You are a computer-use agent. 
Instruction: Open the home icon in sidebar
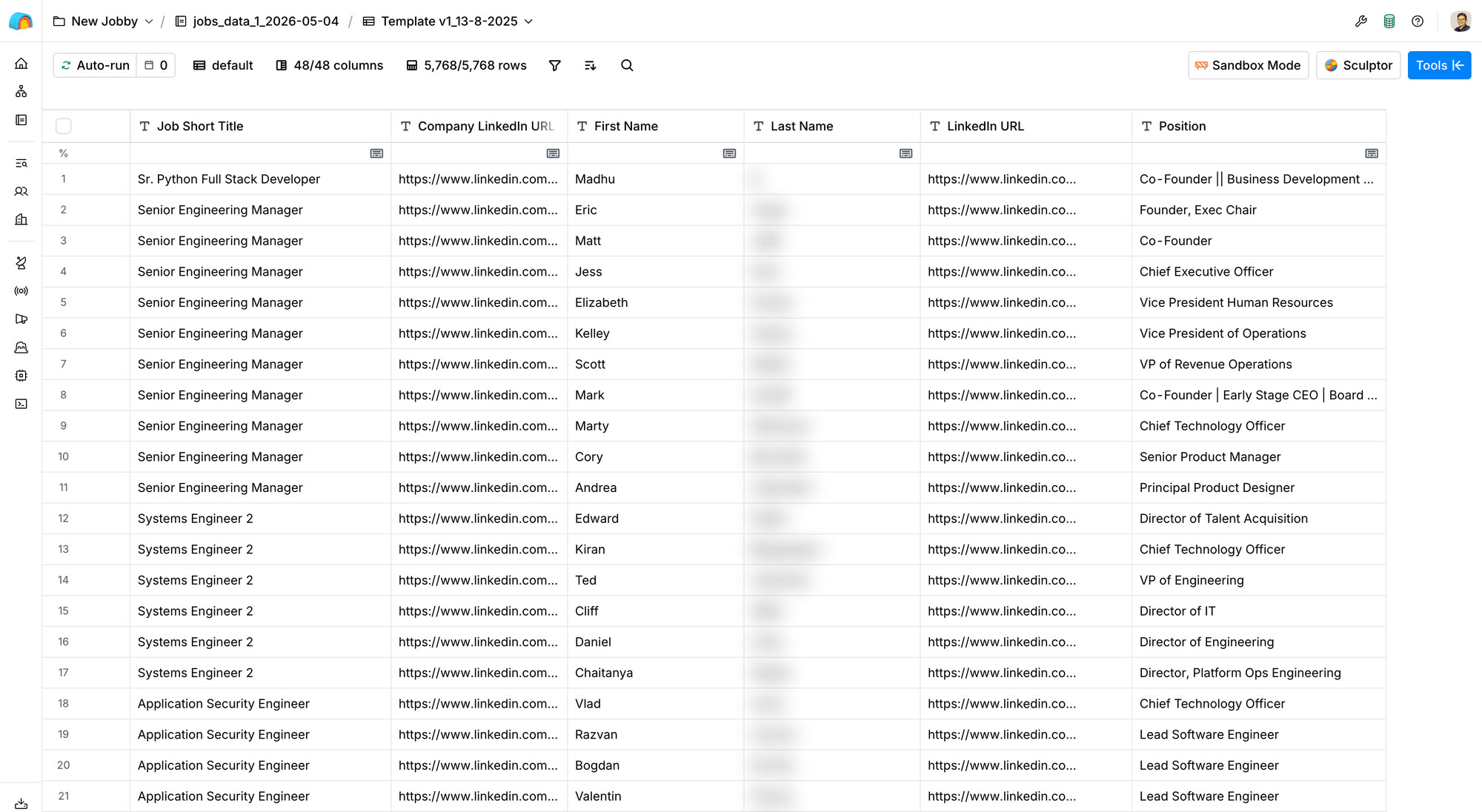tap(21, 64)
